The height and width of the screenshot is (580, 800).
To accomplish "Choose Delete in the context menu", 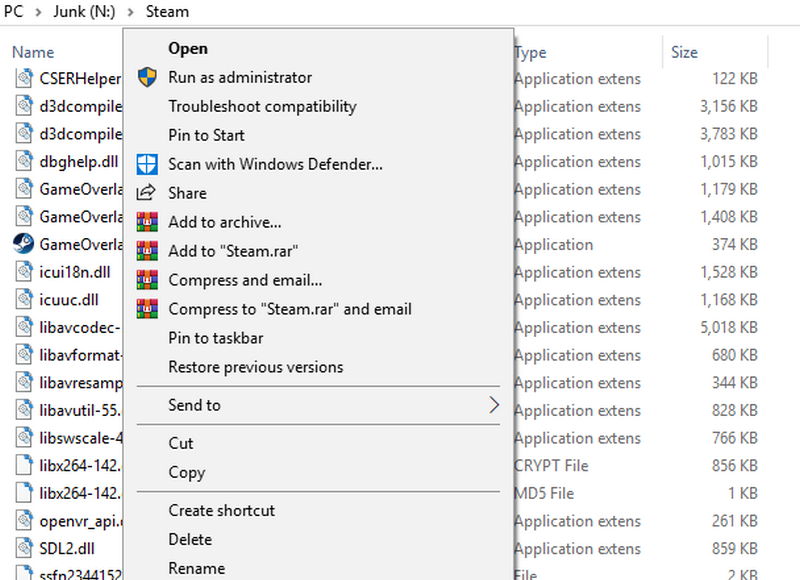I will [x=190, y=540].
